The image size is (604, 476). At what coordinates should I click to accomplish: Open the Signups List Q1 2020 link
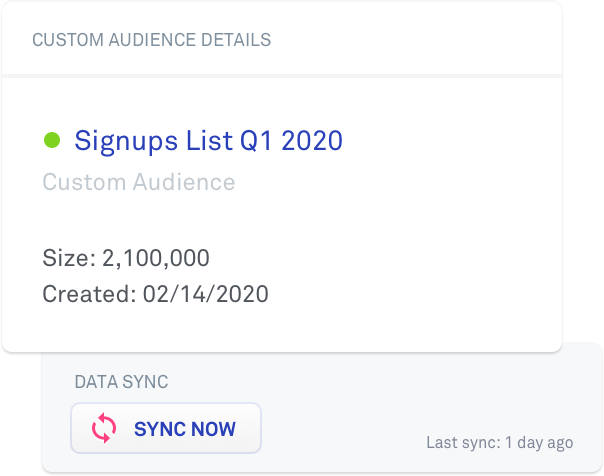coord(208,141)
